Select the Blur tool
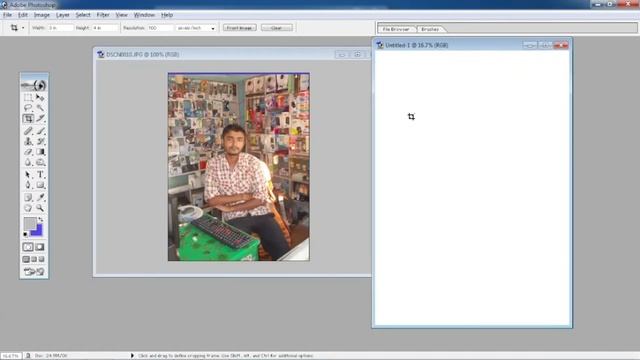The width and height of the screenshot is (640, 360). pos(28,162)
